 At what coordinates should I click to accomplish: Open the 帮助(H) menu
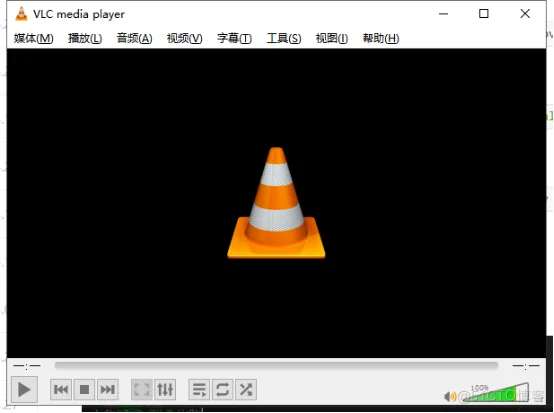click(x=381, y=38)
